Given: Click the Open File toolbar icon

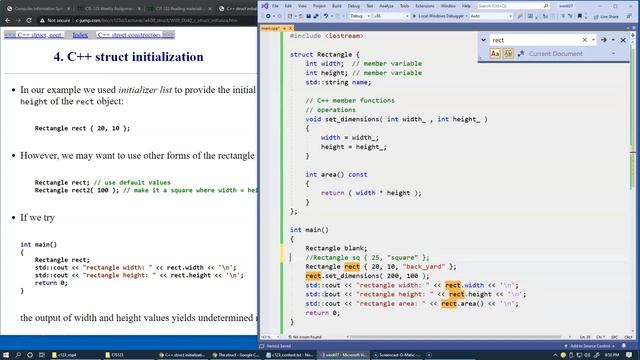Looking at the screenshot, I should 301,16.
